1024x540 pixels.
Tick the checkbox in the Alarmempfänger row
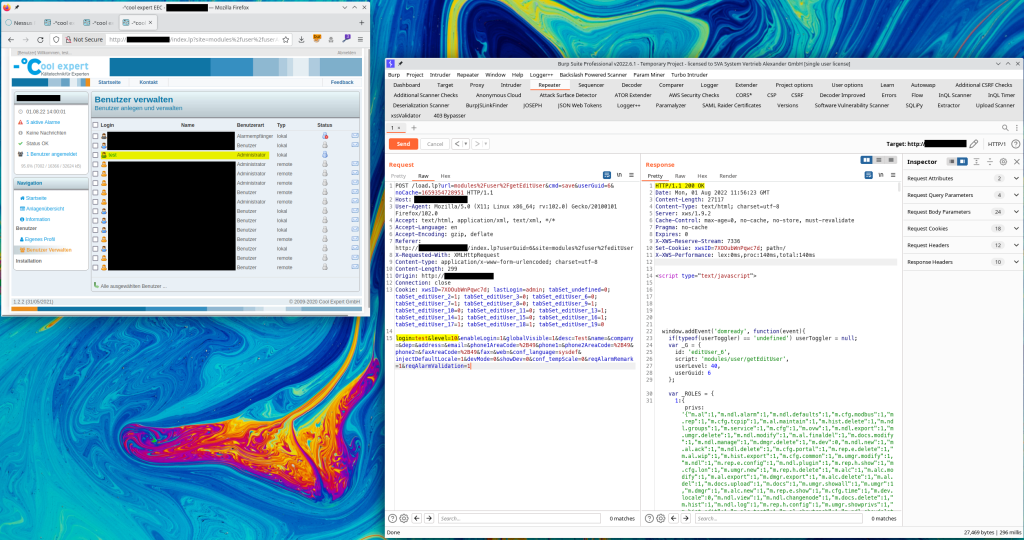click(95, 136)
